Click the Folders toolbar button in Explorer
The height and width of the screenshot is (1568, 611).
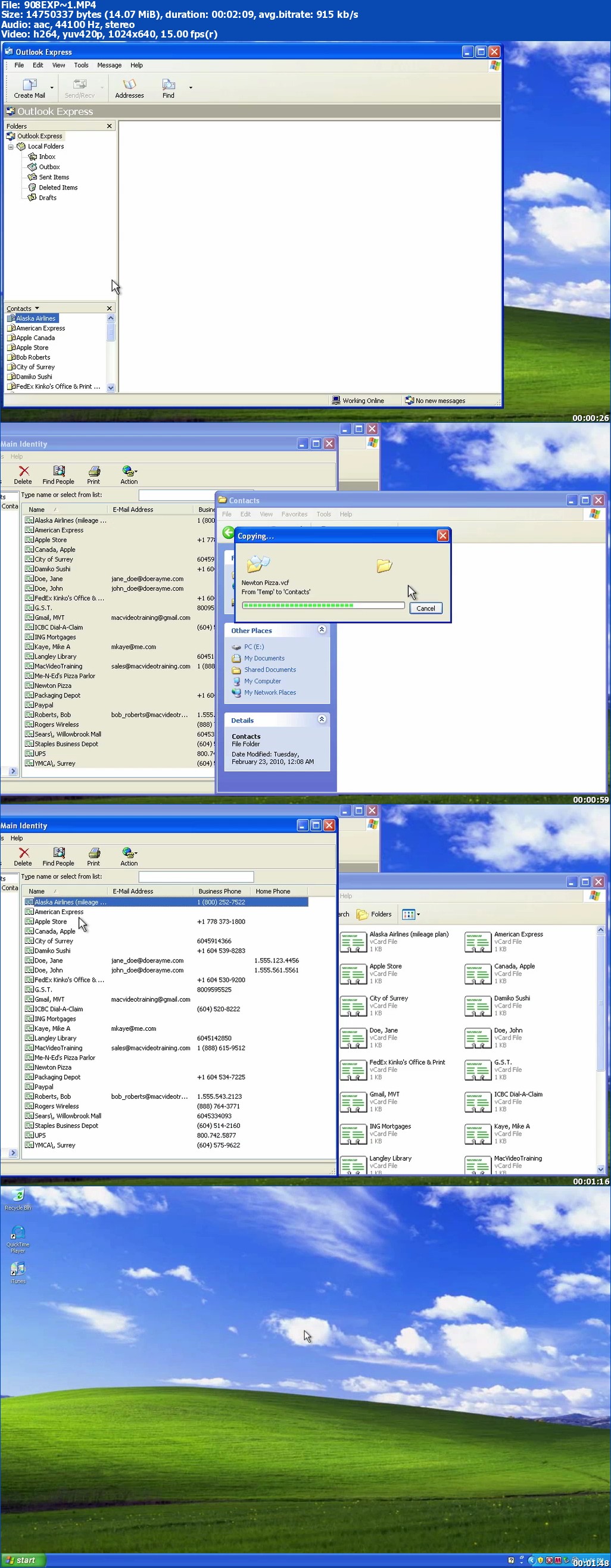click(x=374, y=914)
